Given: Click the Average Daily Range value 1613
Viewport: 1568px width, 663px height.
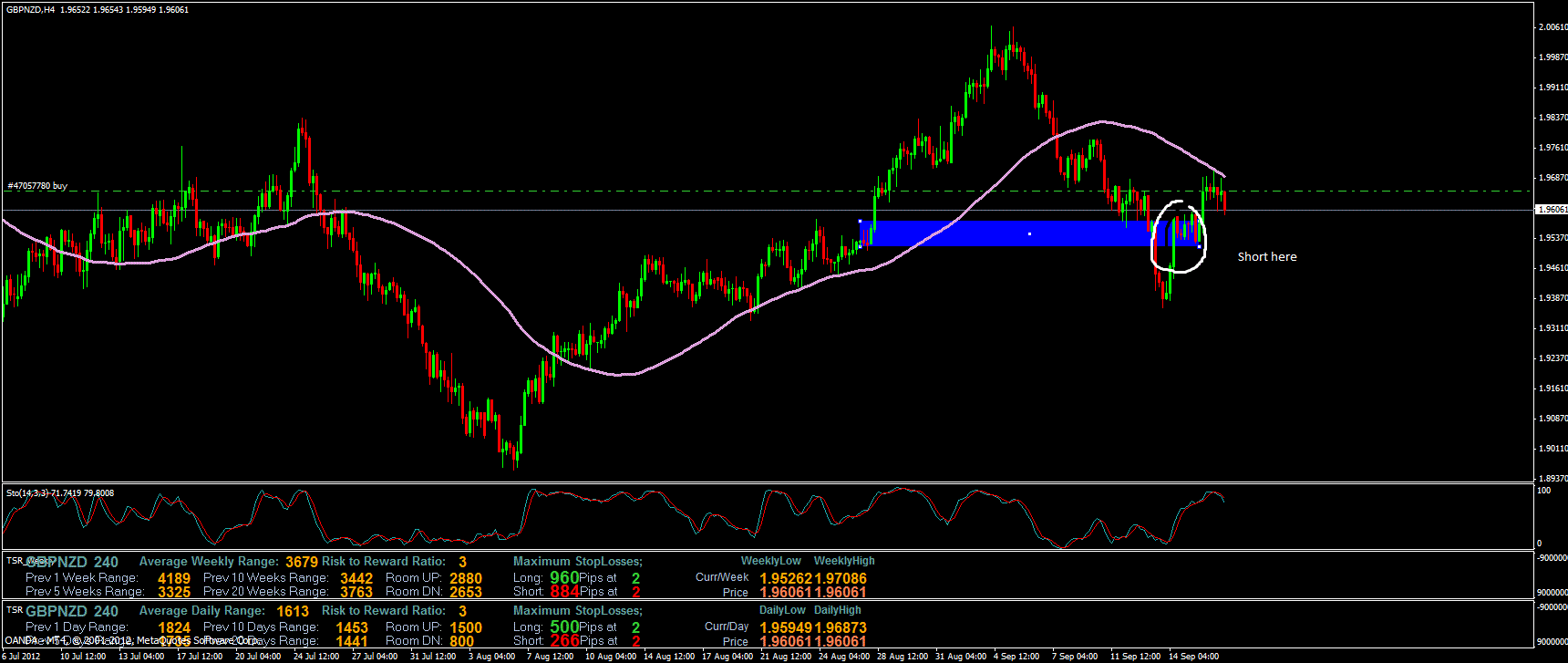Looking at the screenshot, I should point(293,611).
